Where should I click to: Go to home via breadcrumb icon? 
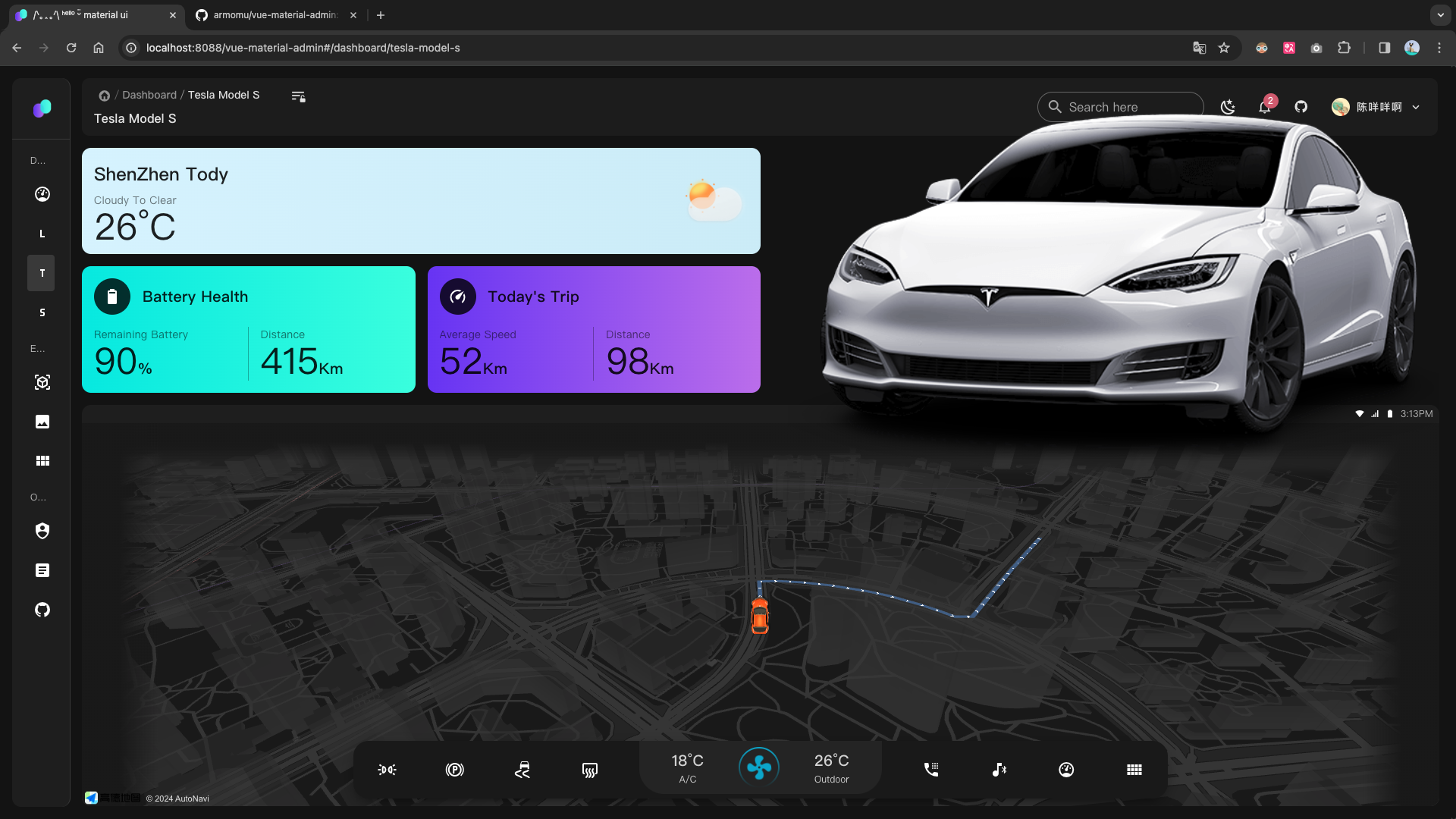click(105, 96)
